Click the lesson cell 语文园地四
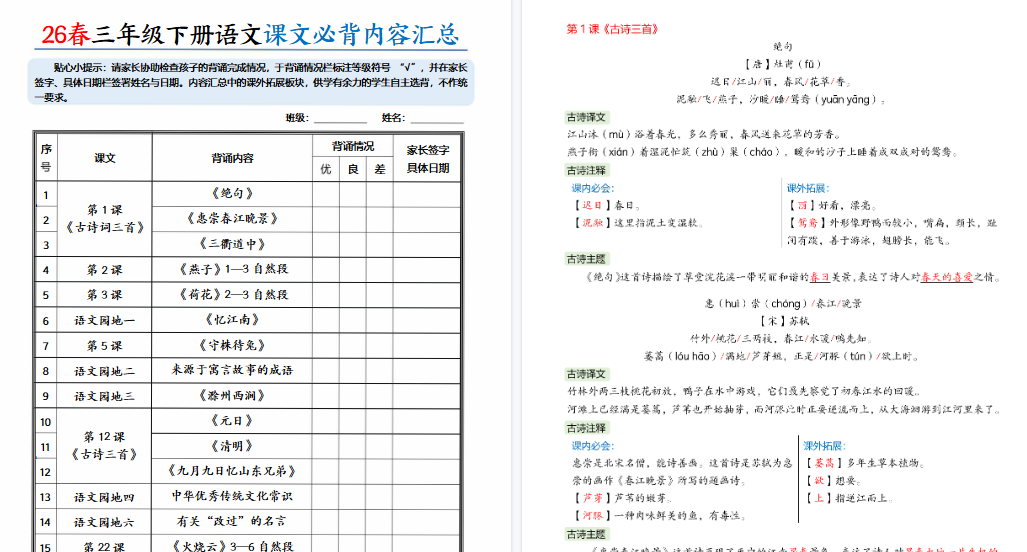 click(x=105, y=496)
